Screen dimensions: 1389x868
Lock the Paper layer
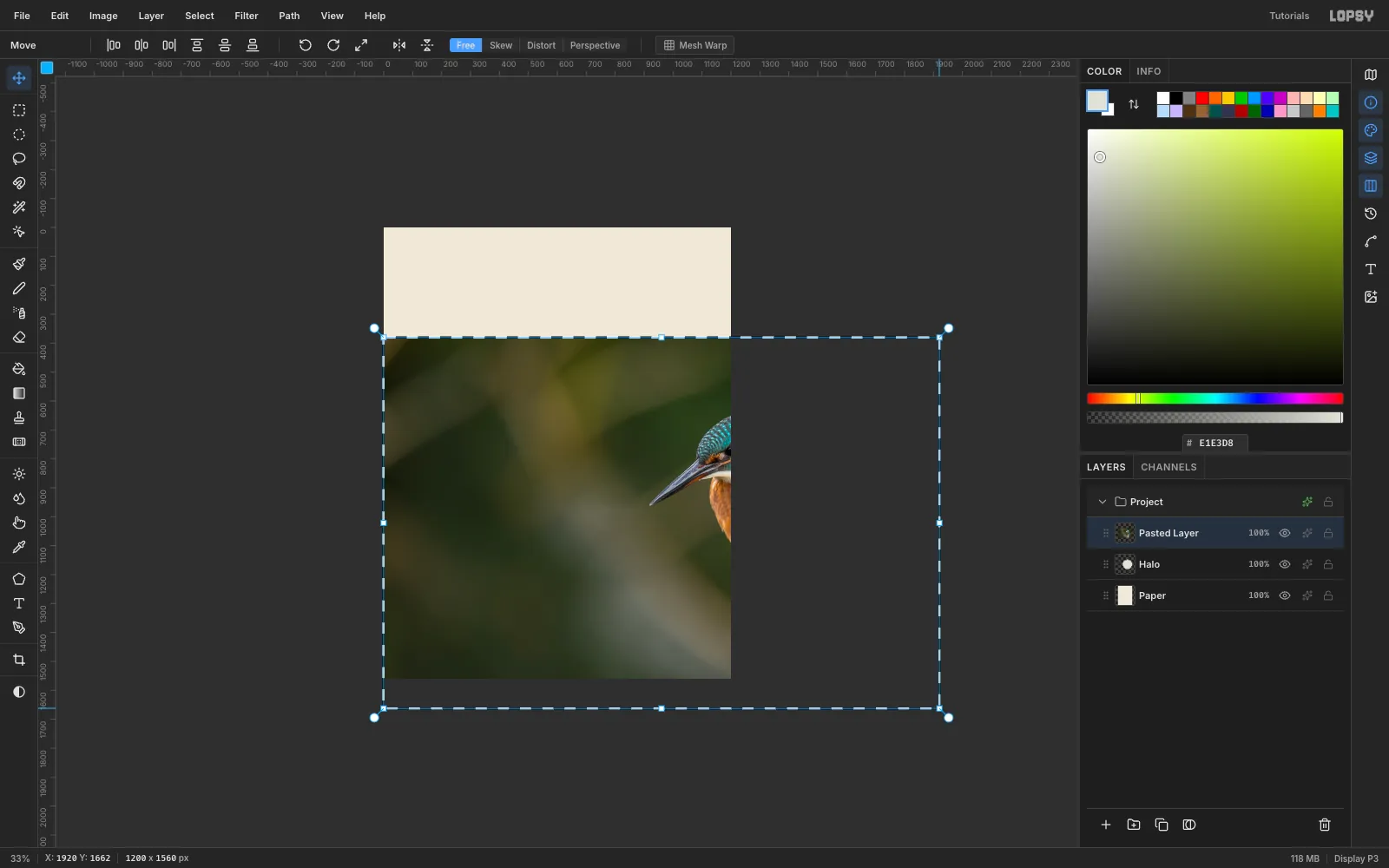(x=1328, y=595)
